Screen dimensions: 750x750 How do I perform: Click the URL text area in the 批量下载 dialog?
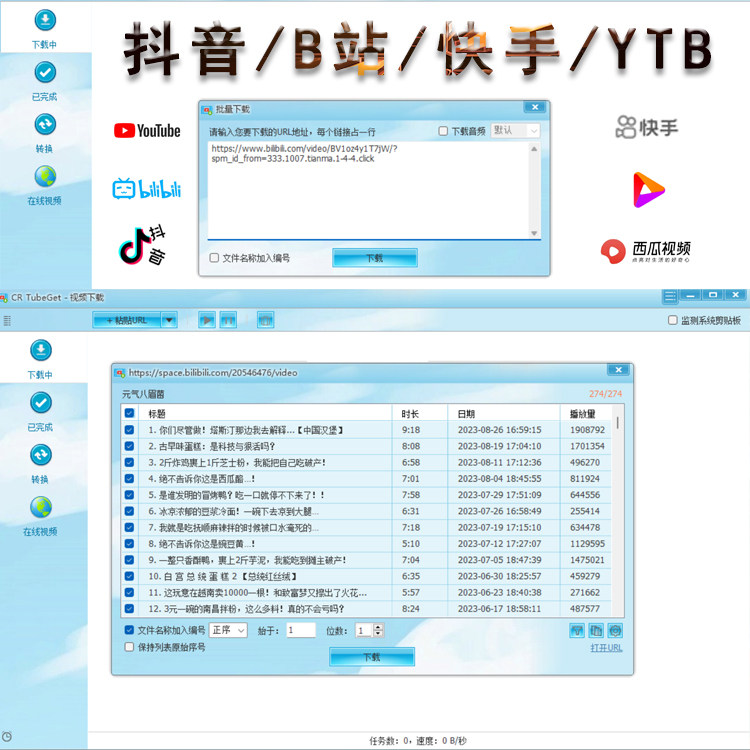point(369,189)
